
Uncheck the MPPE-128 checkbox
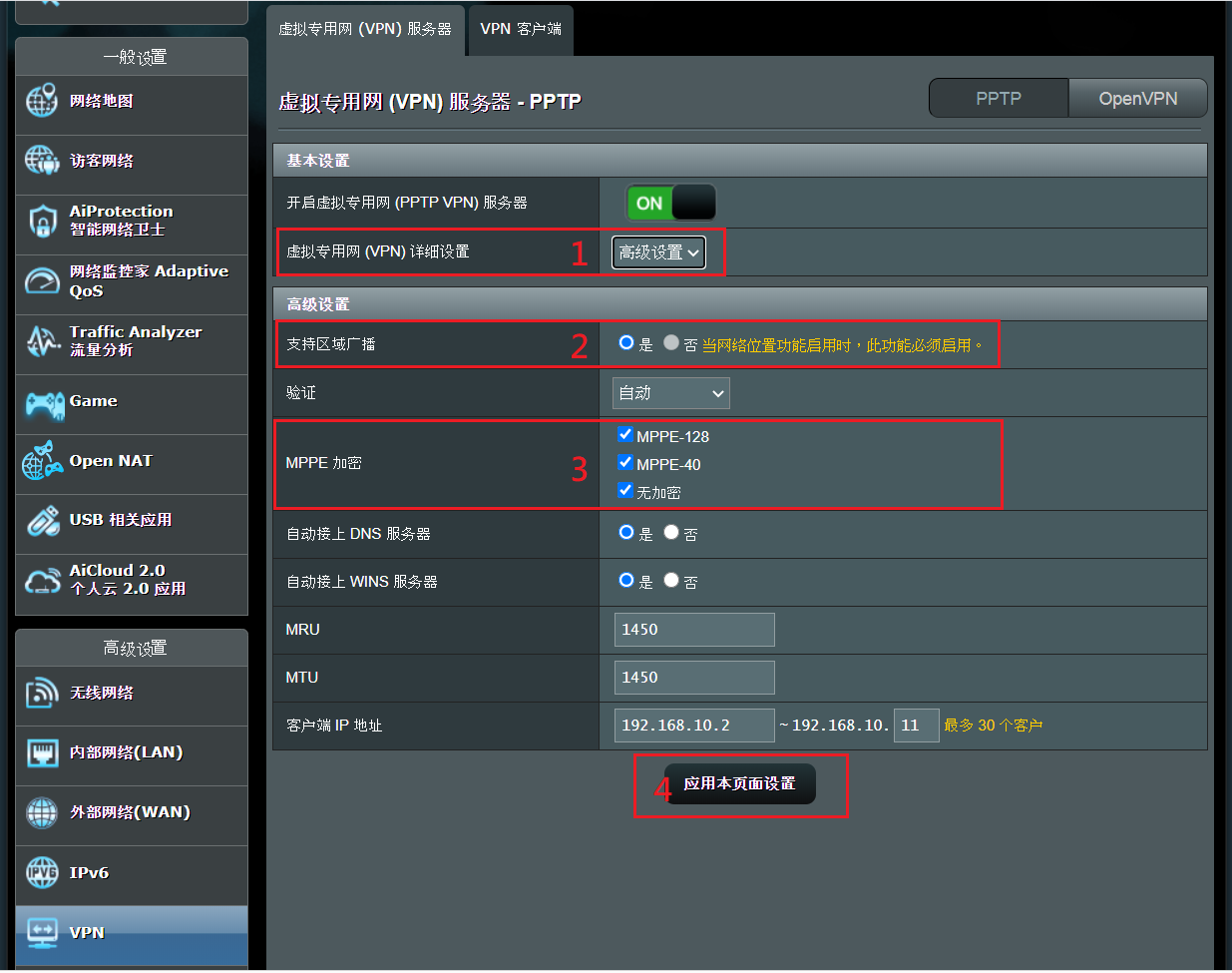tap(625, 434)
